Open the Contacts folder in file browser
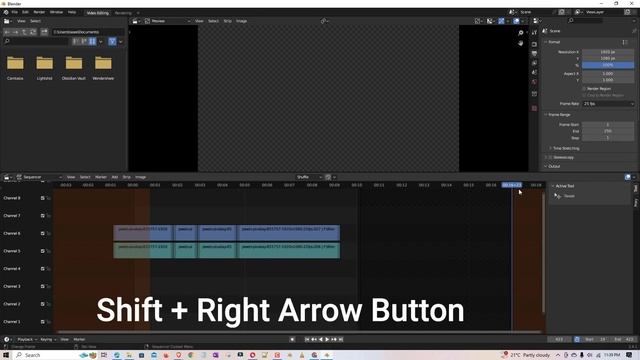The width and height of the screenshot is (640, 360). coord(15,68)
